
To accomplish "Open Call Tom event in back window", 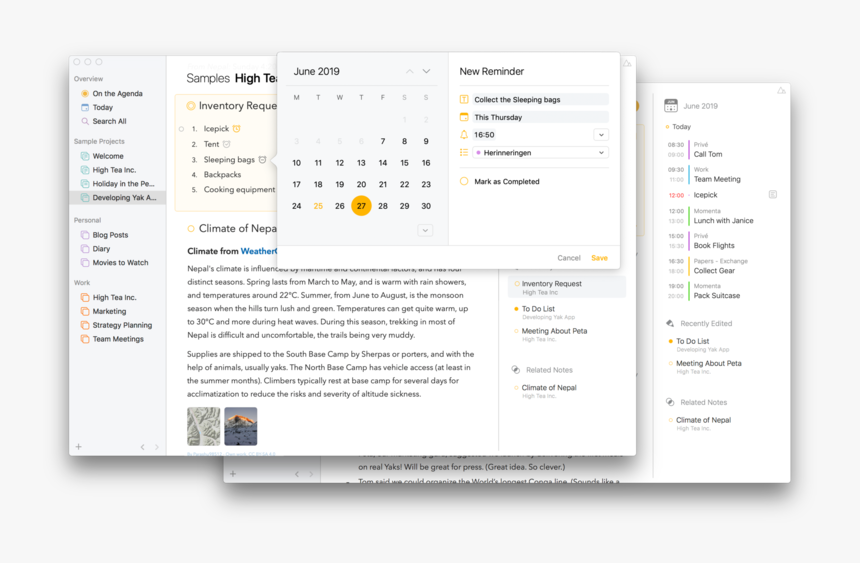I will pos(708,154).
